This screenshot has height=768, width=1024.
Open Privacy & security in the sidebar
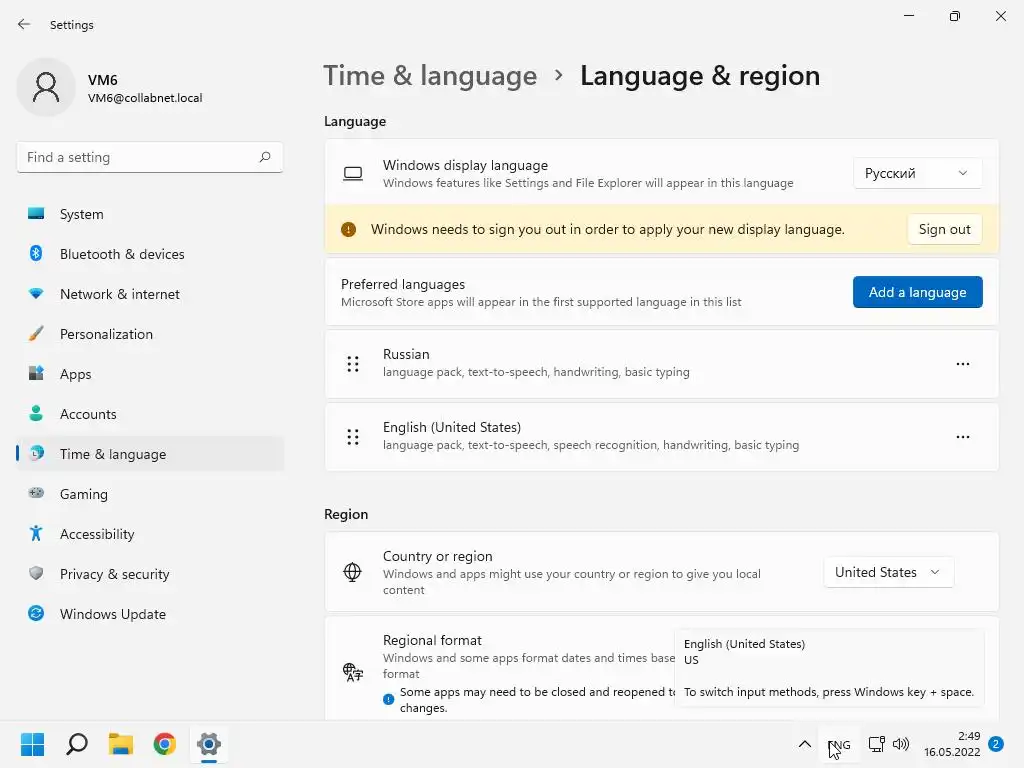[150, 573]
